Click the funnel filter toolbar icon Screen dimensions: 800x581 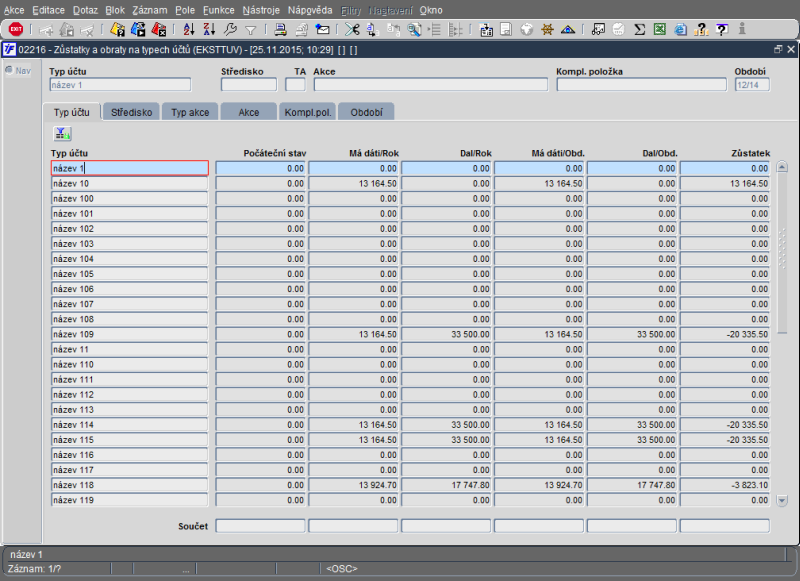251,30
